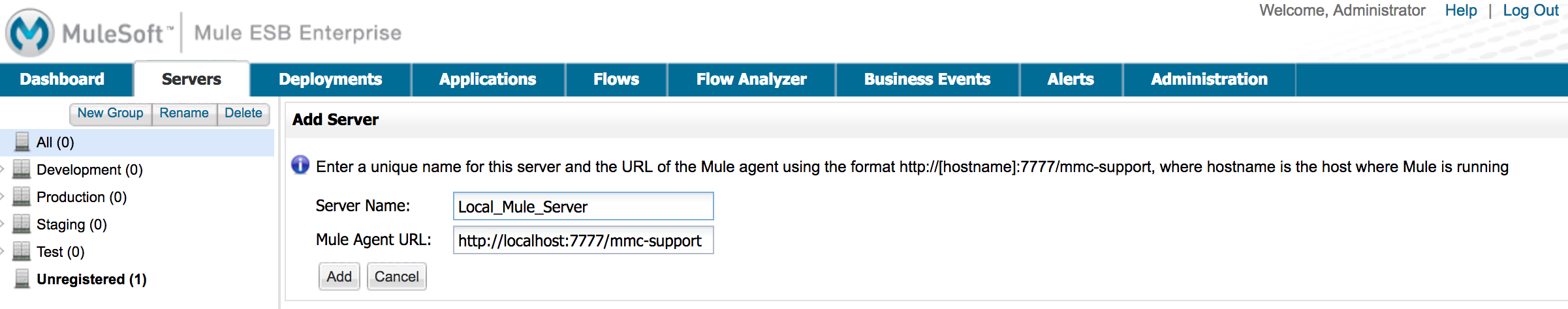Click the blue info icon

pos(300,166)
